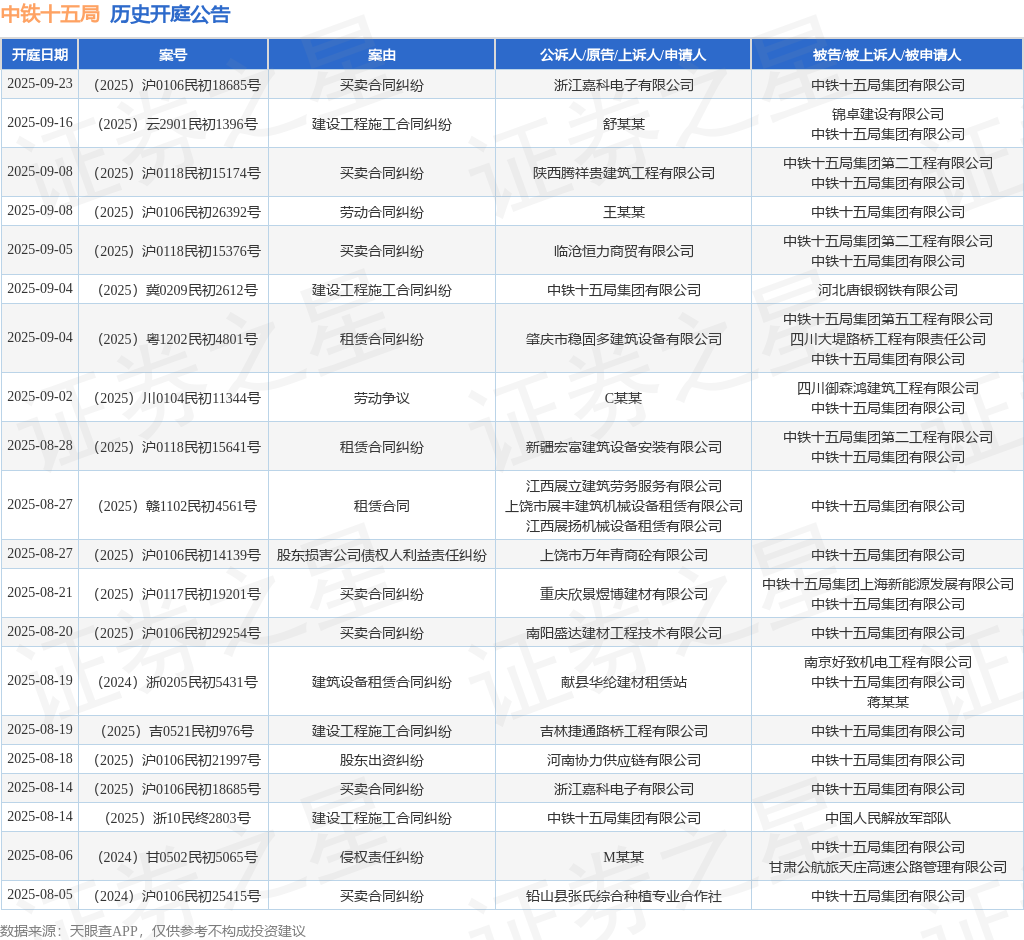
Task: Click defendant 甘肃公航旅天庄高速公路管理有限公司
Action: coord(888,867)
